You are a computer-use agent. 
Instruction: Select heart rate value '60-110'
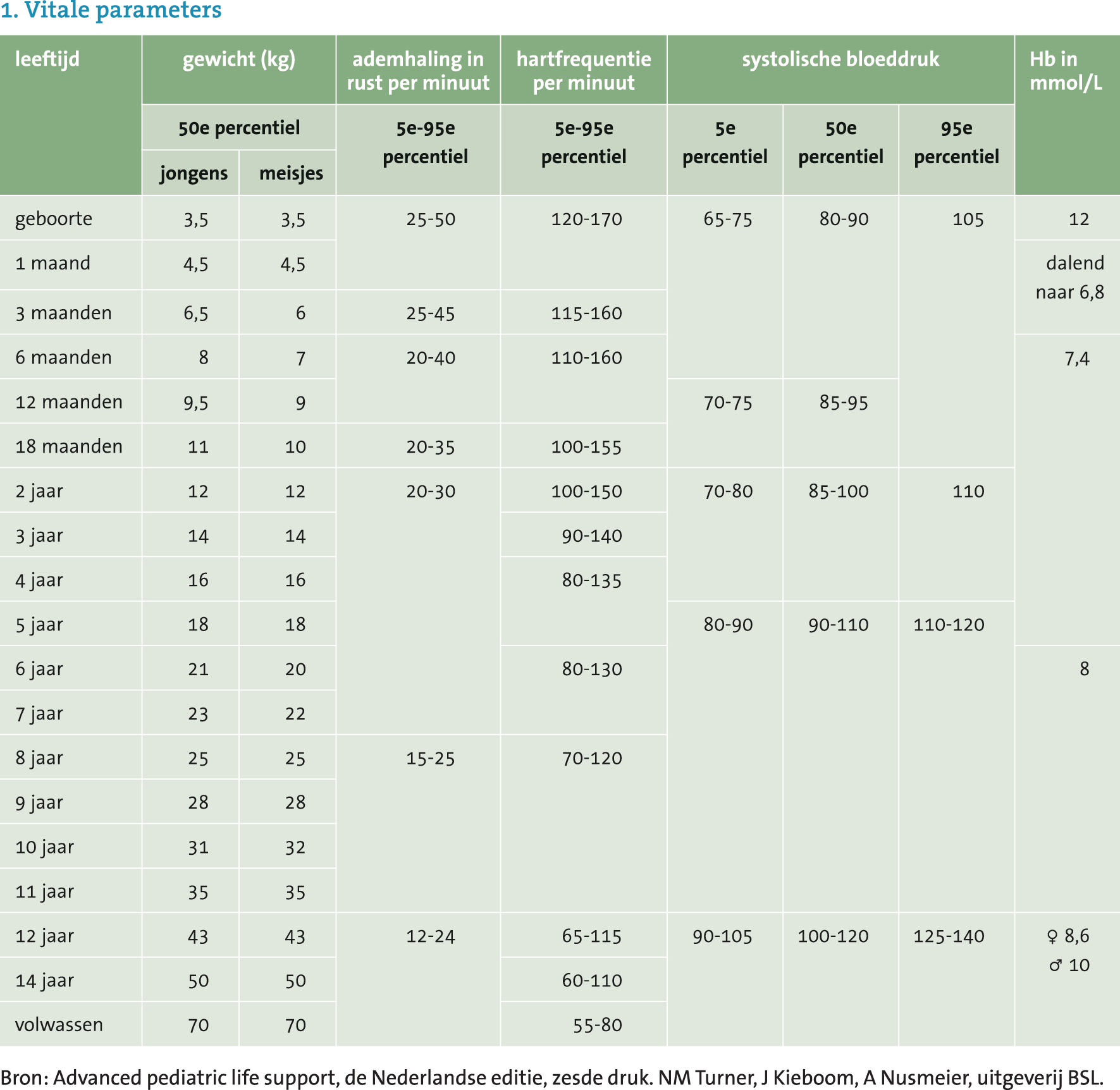pos(592,981)
